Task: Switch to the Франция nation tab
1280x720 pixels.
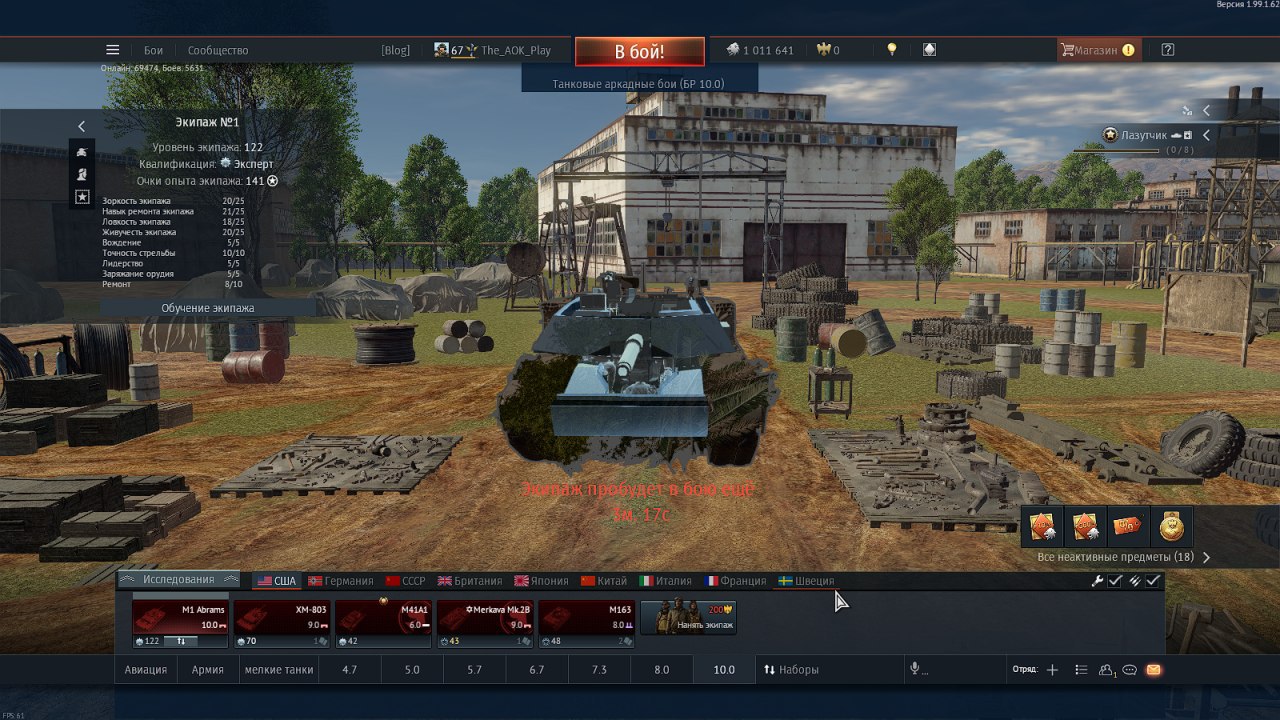Action: click(736, 581)
